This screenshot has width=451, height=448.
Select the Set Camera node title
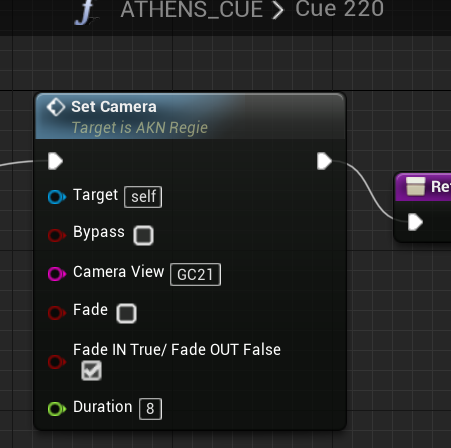(x=114, y=107)
